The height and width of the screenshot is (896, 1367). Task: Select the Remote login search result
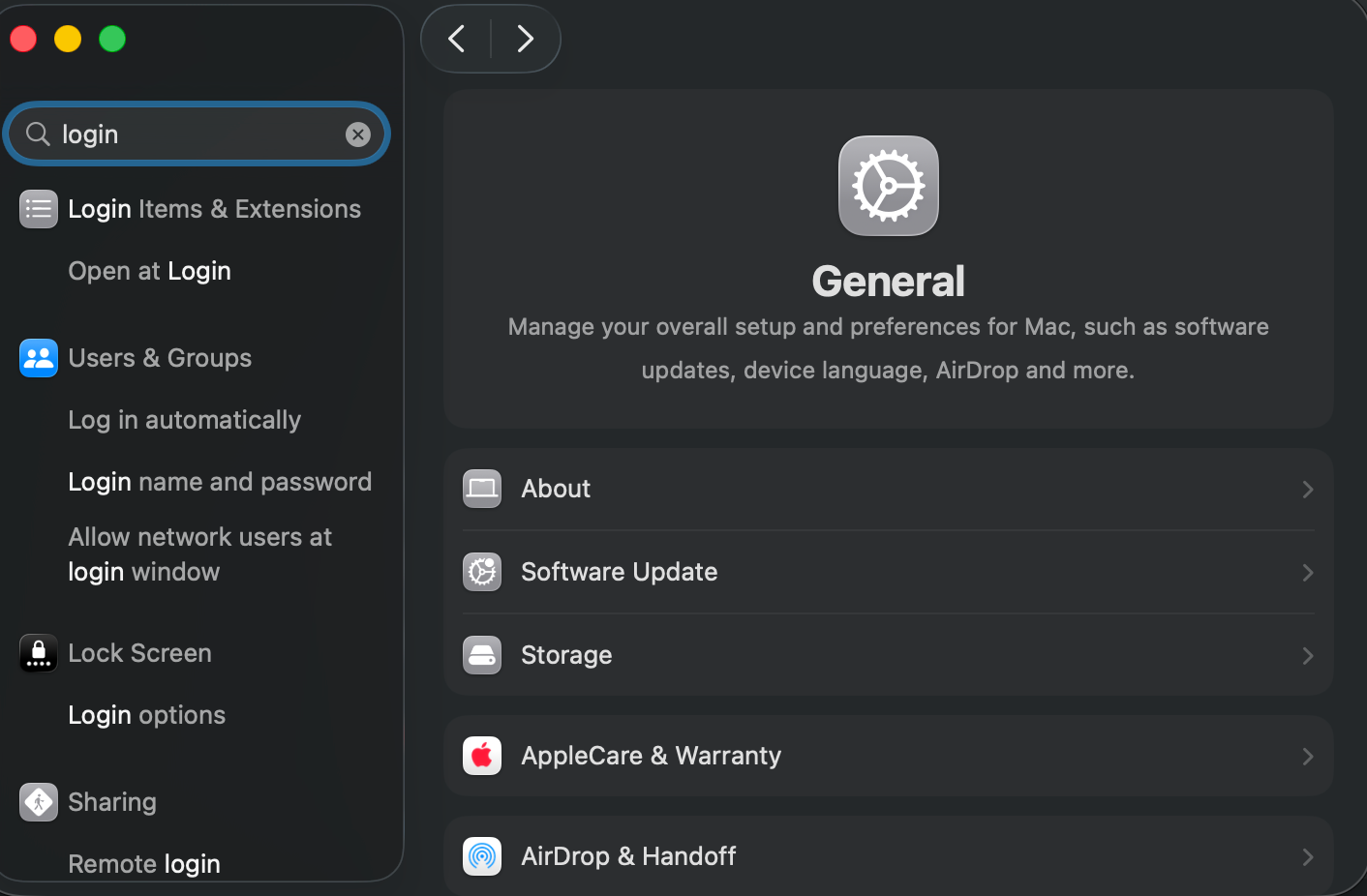point(144,863)
